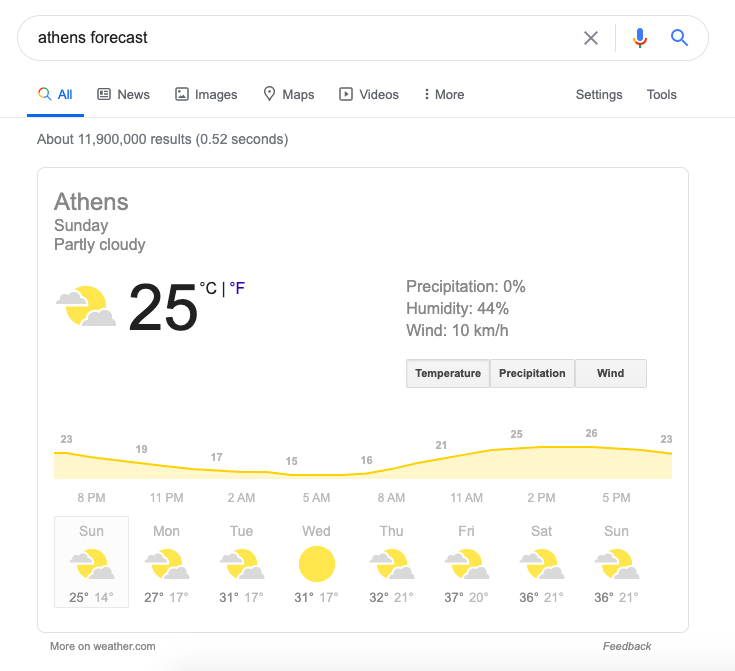Open search Tools options
The image size is (735, 671).
(661, 94)
